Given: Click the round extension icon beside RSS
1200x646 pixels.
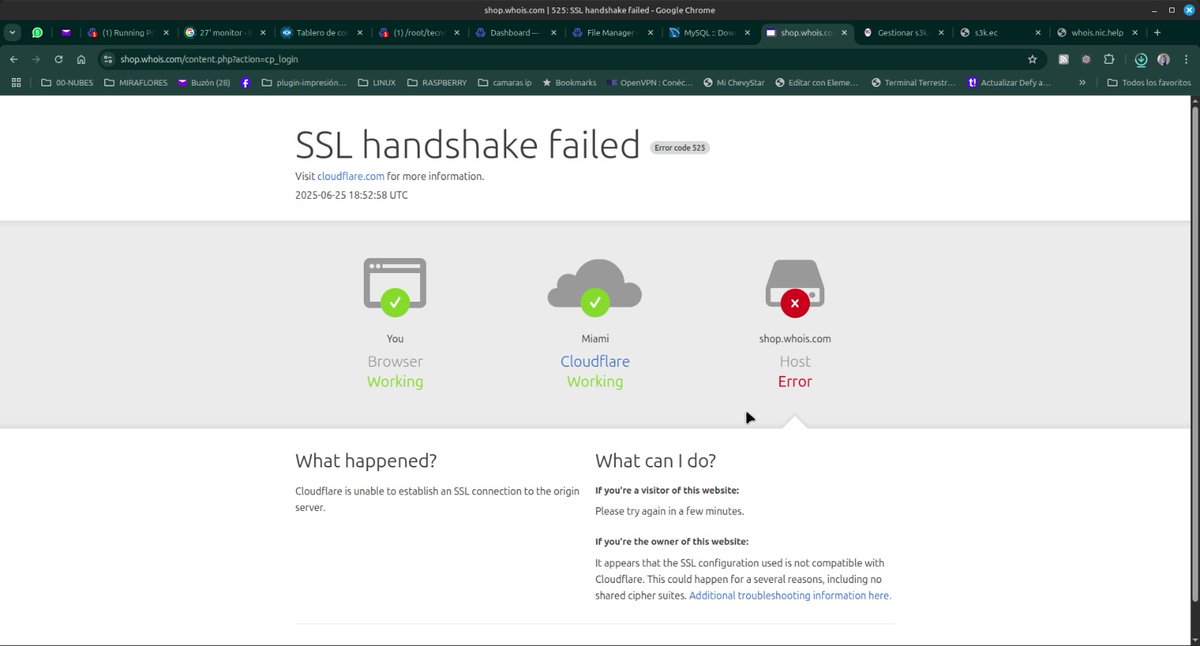Looking at the screenshot, I should coord(1086,59).
